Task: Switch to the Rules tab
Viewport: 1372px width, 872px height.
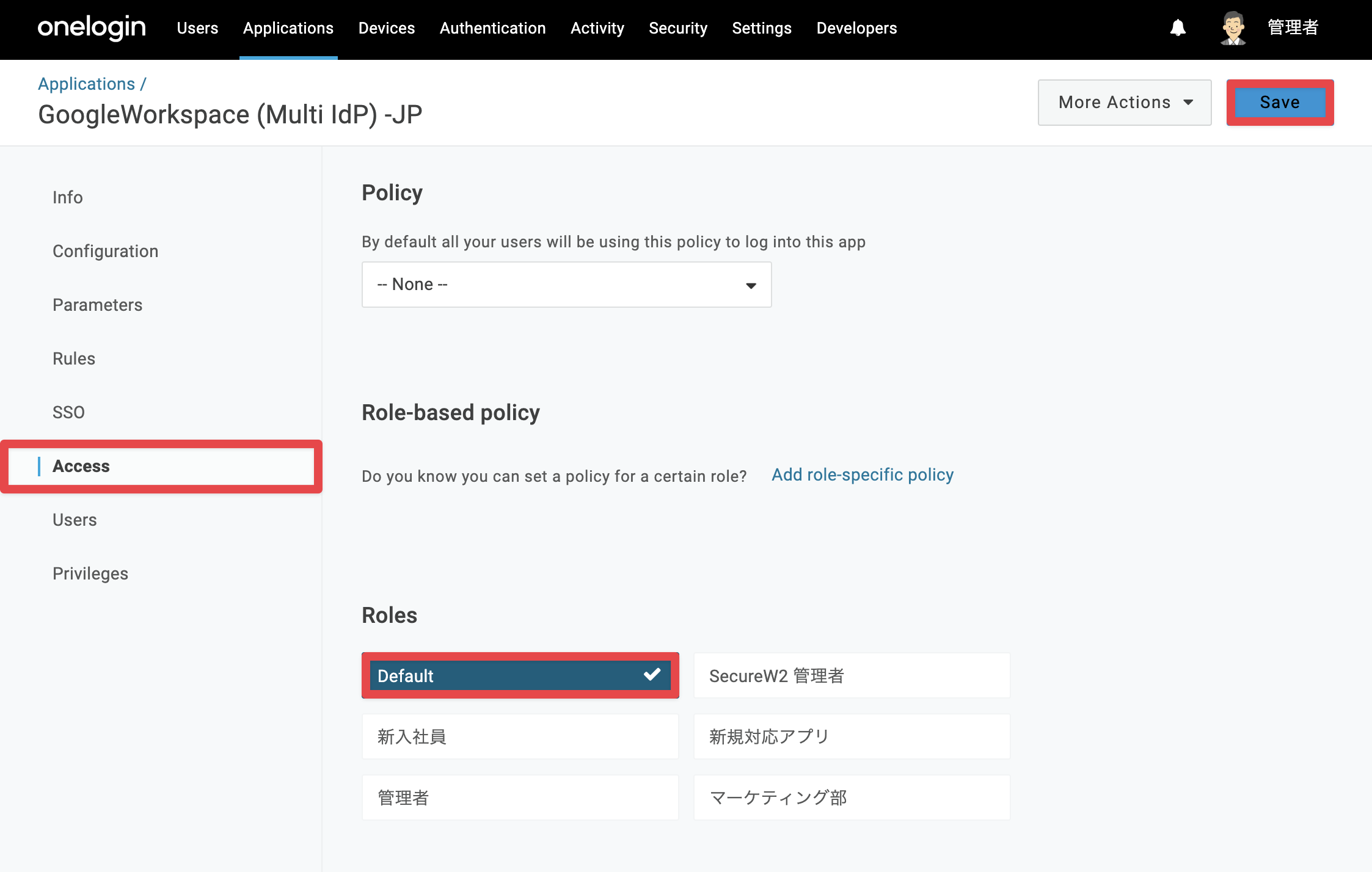Action: click(74, 358)
